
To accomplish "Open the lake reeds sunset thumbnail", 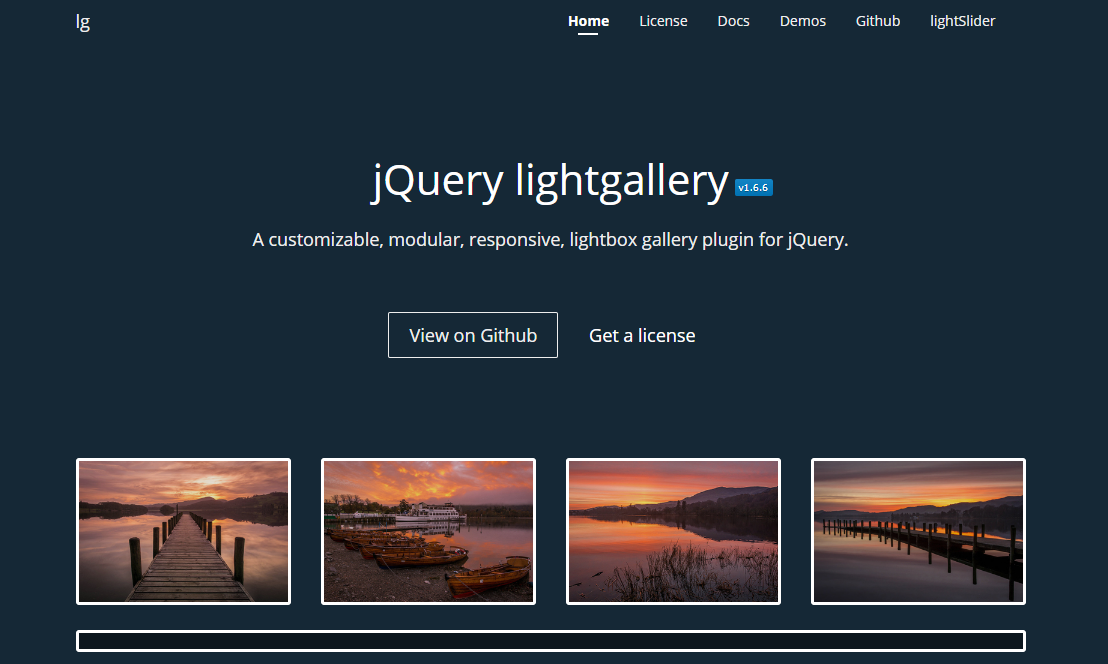I will pos(673,531).
